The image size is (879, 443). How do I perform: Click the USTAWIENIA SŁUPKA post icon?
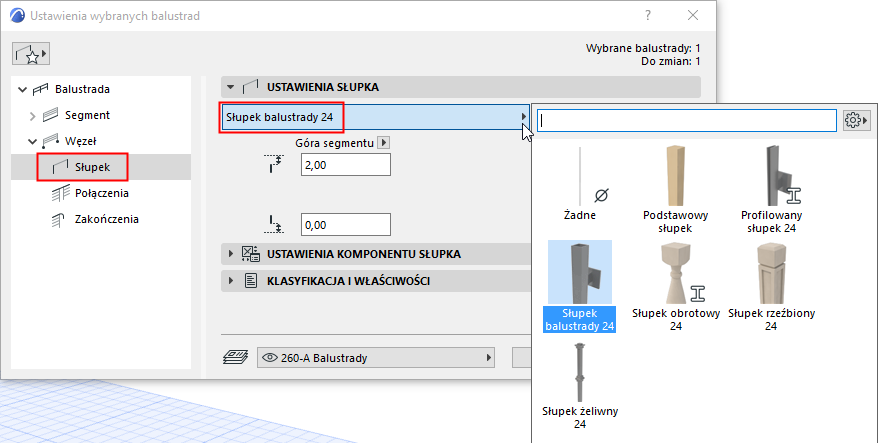click(250, 87)
